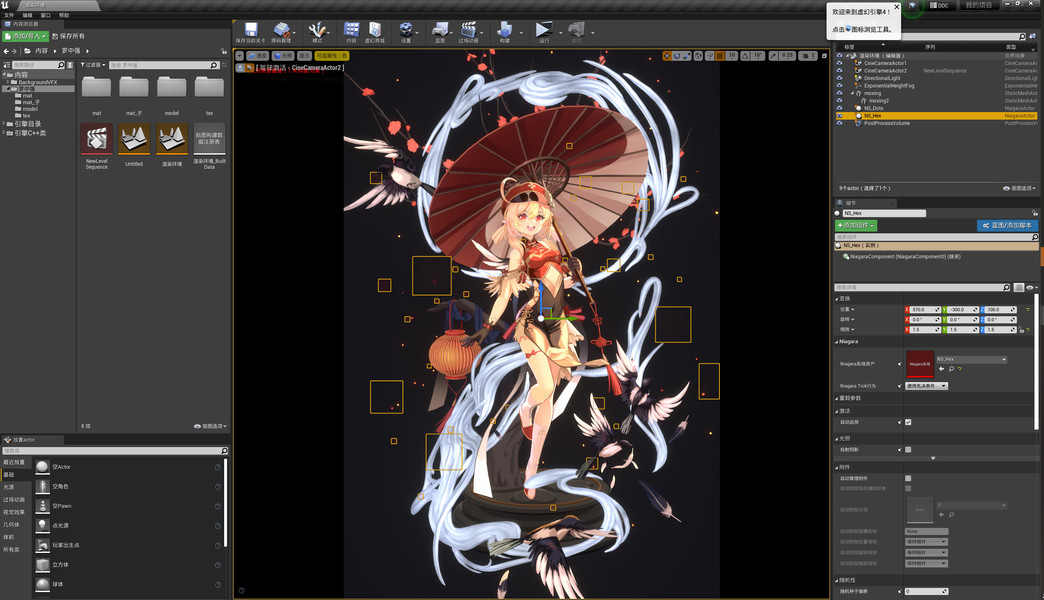The height and width of the screenshot is (600, 1044).
Task: Click the red Niagara system asset thumbnail
Action: [920, 364]
